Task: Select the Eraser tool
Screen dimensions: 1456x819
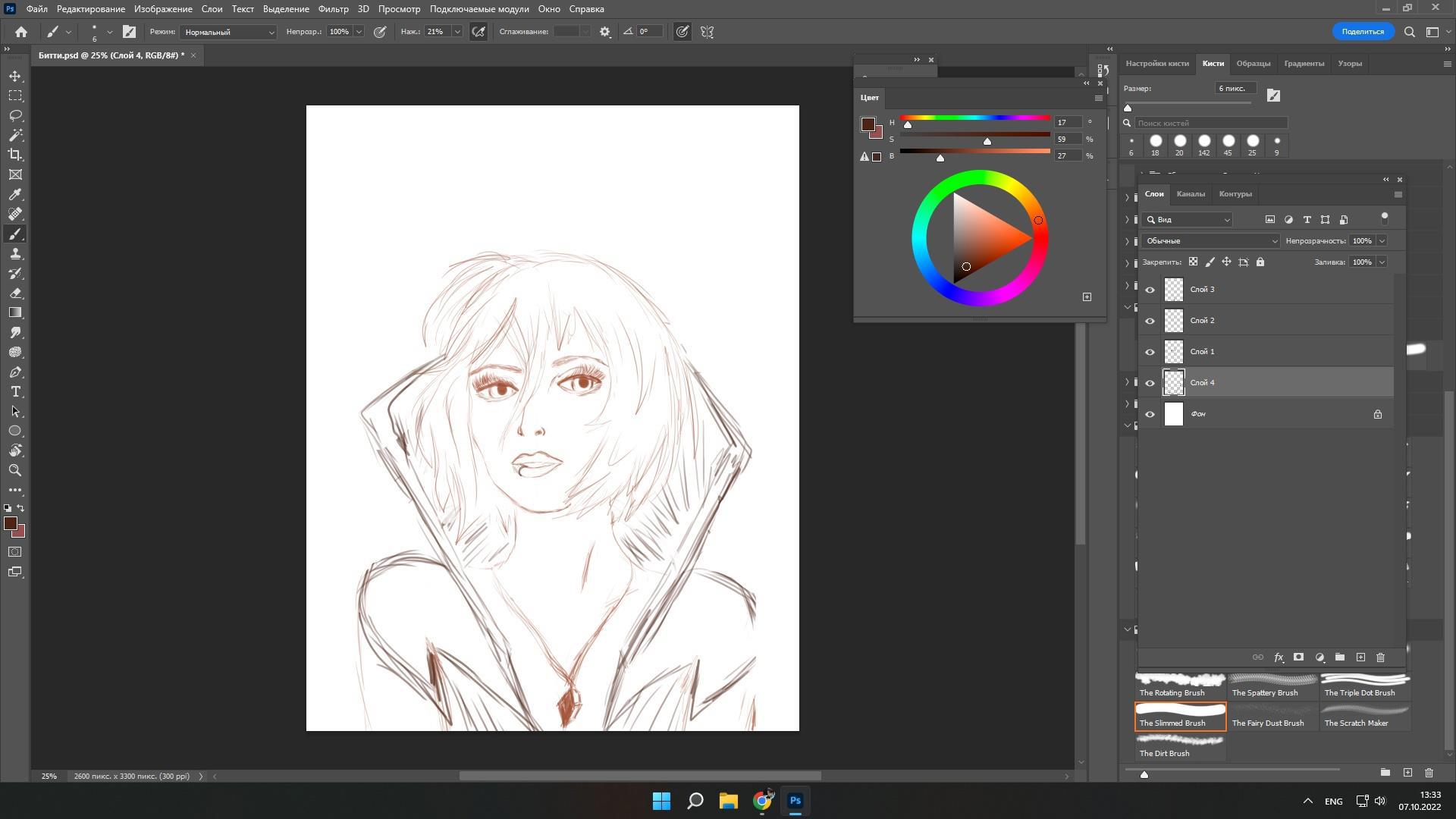Action: point(15,293)
